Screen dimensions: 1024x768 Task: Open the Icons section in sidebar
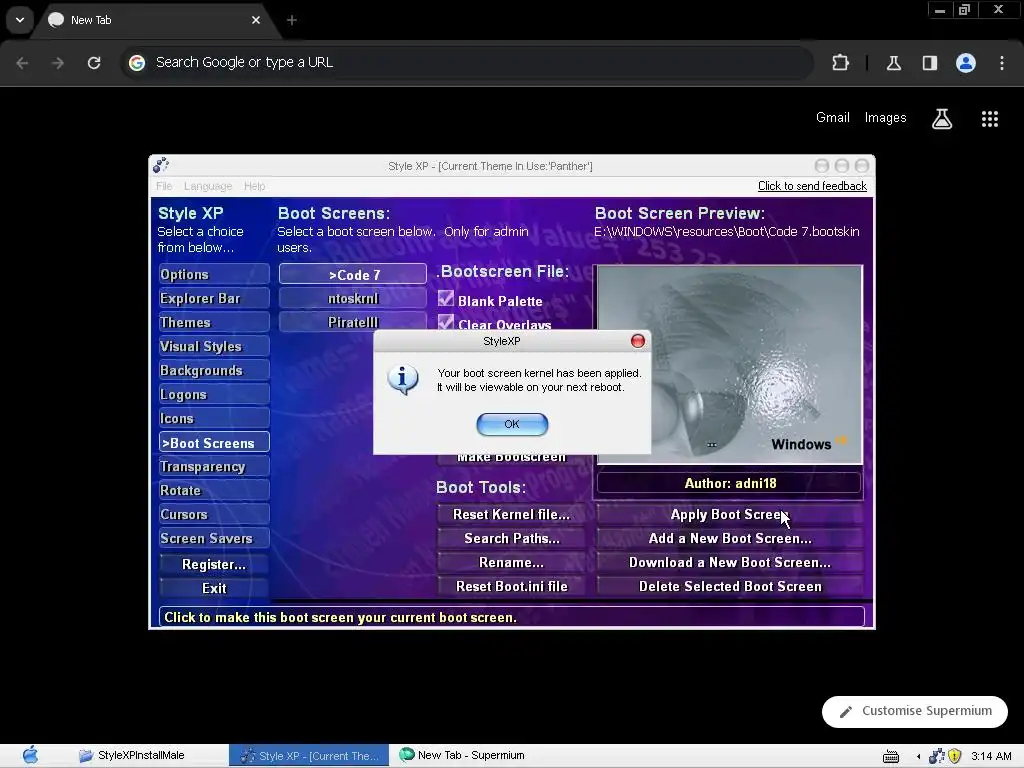214,419
